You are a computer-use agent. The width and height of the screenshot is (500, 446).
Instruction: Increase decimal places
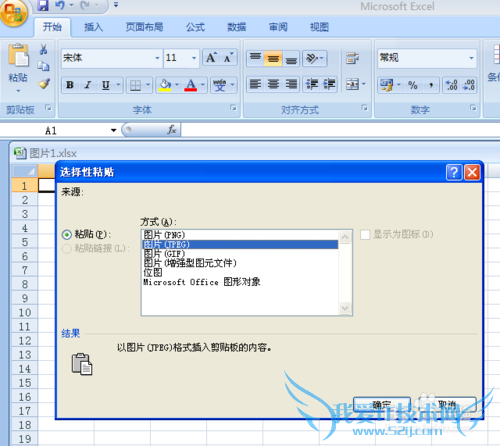pyautogui.click(x=452, y=85)
